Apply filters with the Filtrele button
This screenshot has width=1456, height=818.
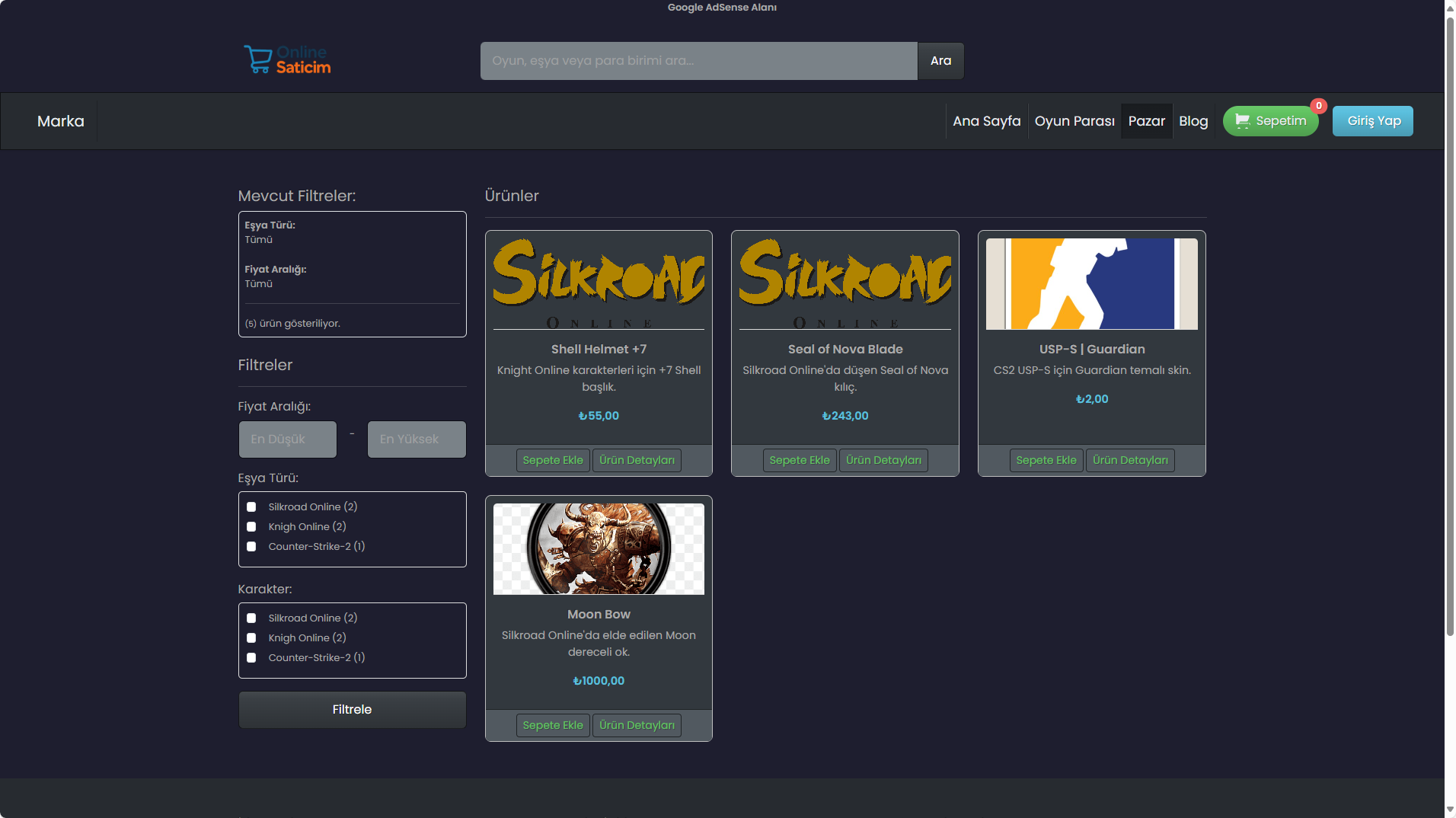352,710
